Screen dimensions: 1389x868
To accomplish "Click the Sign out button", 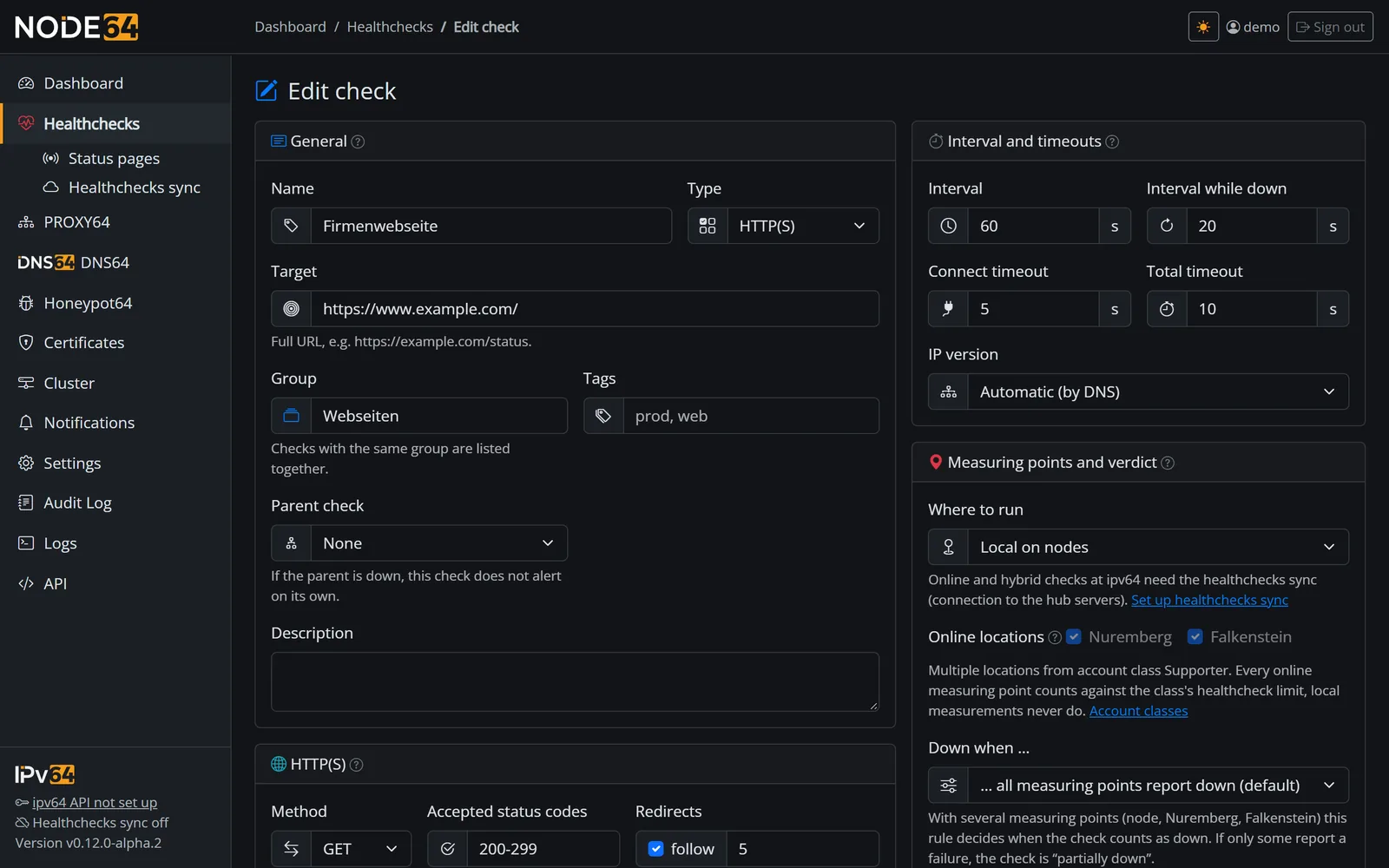I will (x=1330, y=27).
